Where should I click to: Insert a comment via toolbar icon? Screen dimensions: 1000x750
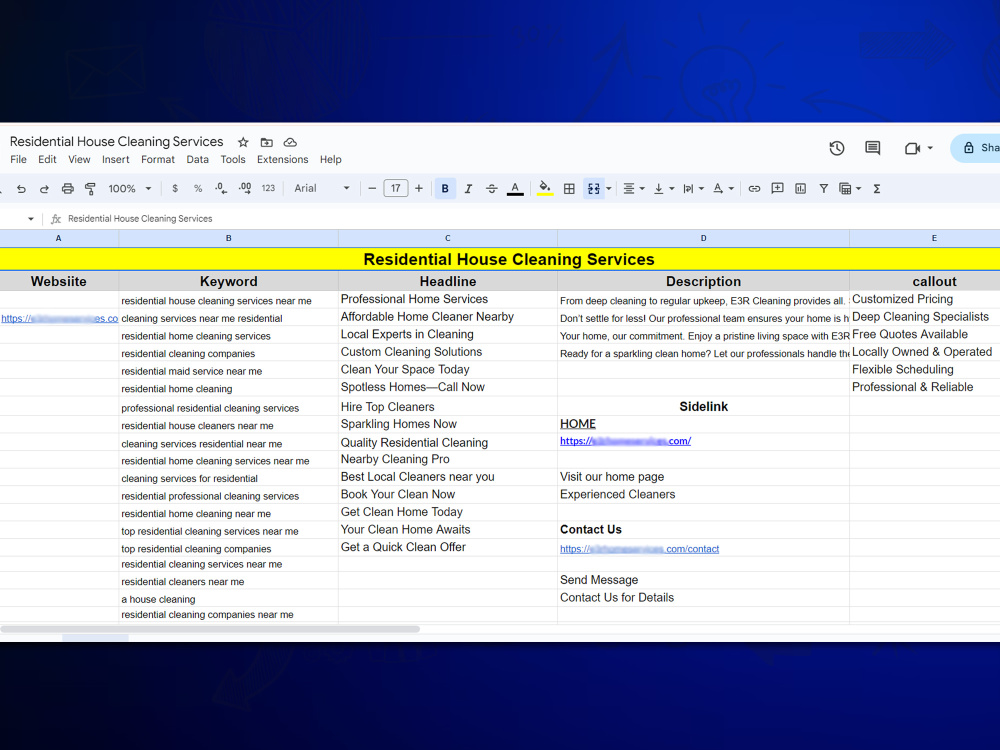pyautogui.click(x=777, y=189)
